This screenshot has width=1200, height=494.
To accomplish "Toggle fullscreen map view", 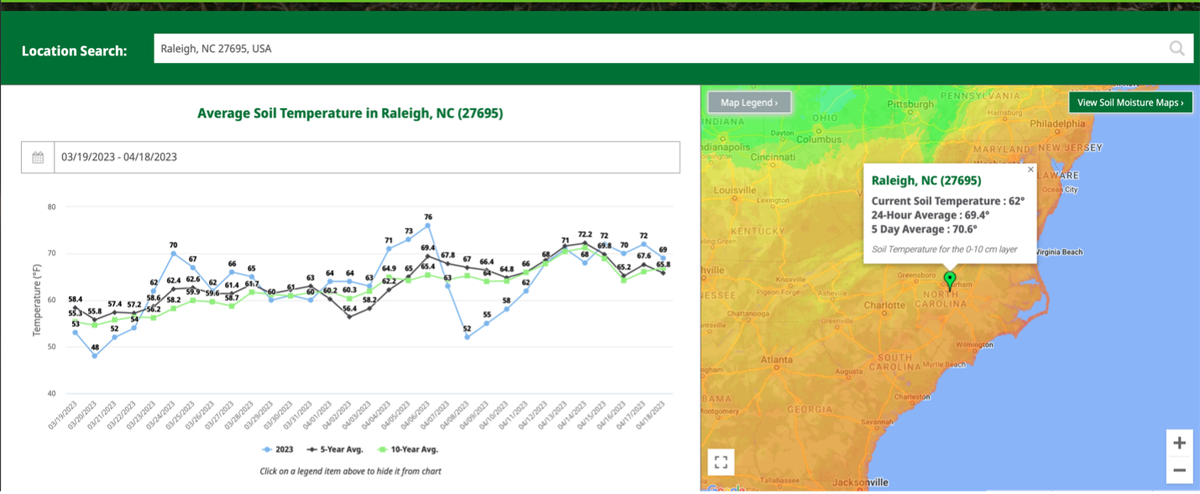I will tap(722, 462).
